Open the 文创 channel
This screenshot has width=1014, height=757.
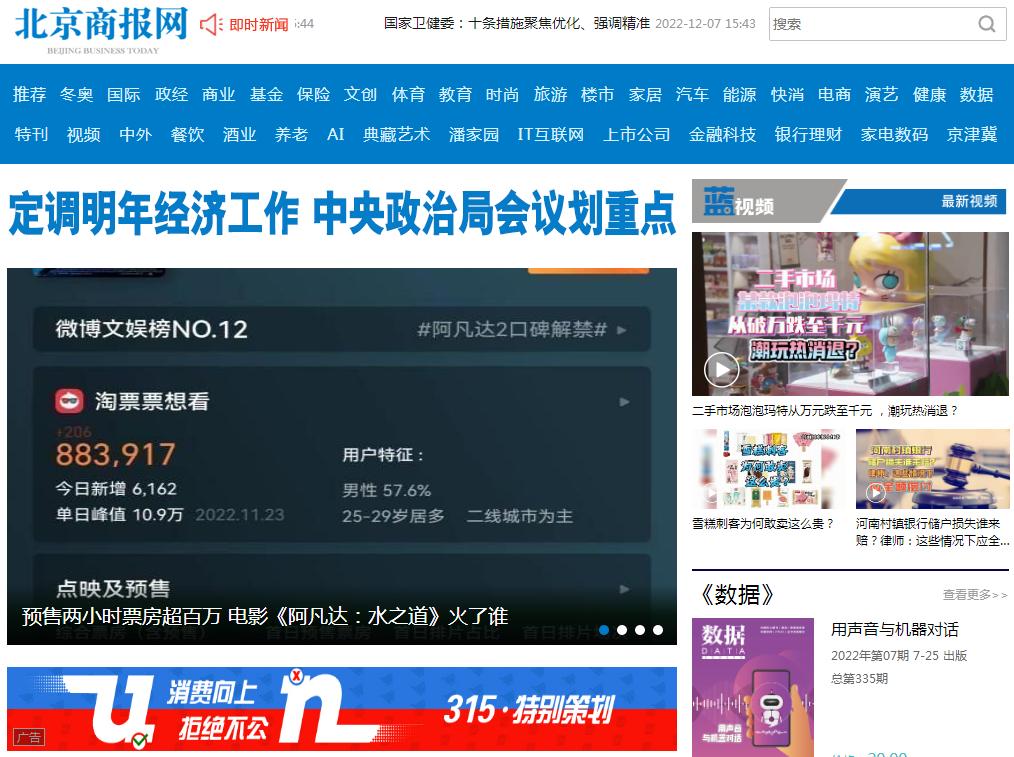click(x=361, y=94)
